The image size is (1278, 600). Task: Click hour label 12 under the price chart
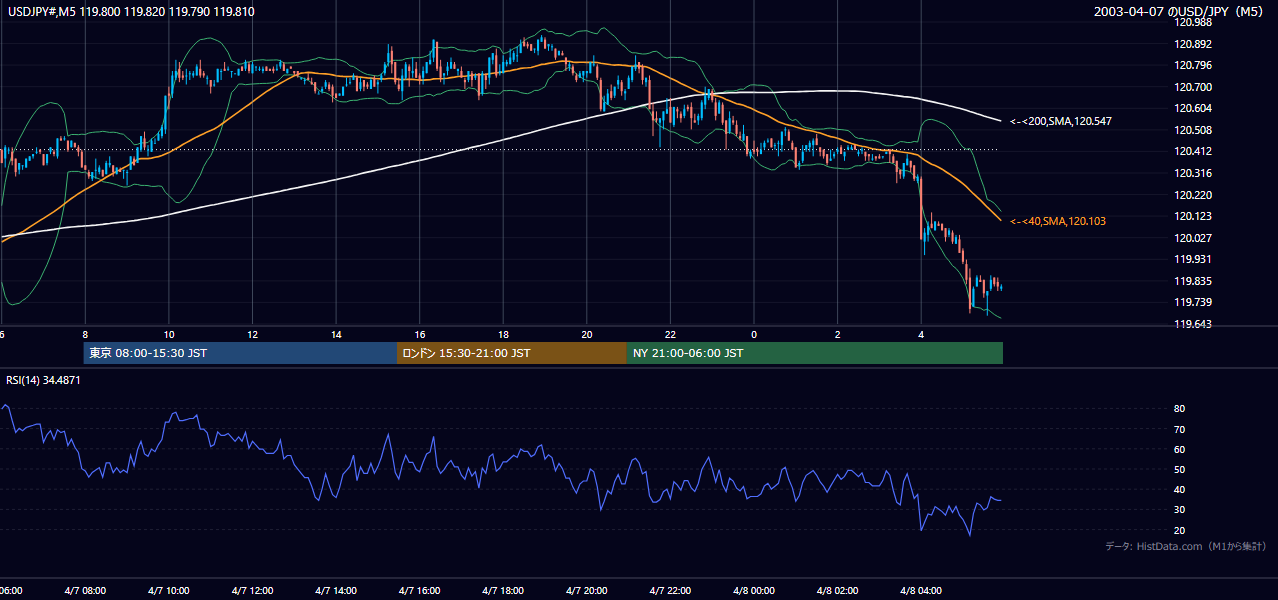click(252, 335)
